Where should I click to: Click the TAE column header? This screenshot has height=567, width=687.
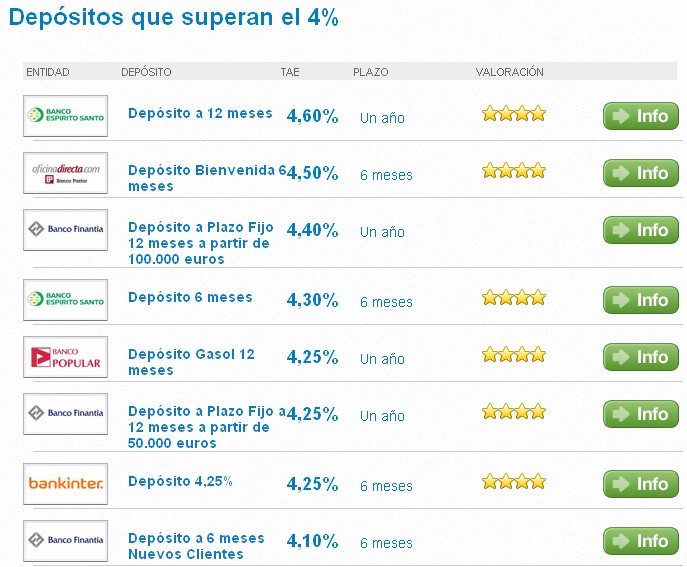click(290, 72)
